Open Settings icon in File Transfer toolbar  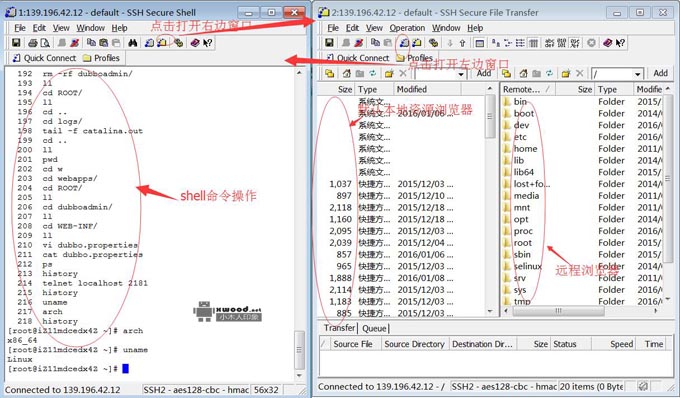point(433,42)
